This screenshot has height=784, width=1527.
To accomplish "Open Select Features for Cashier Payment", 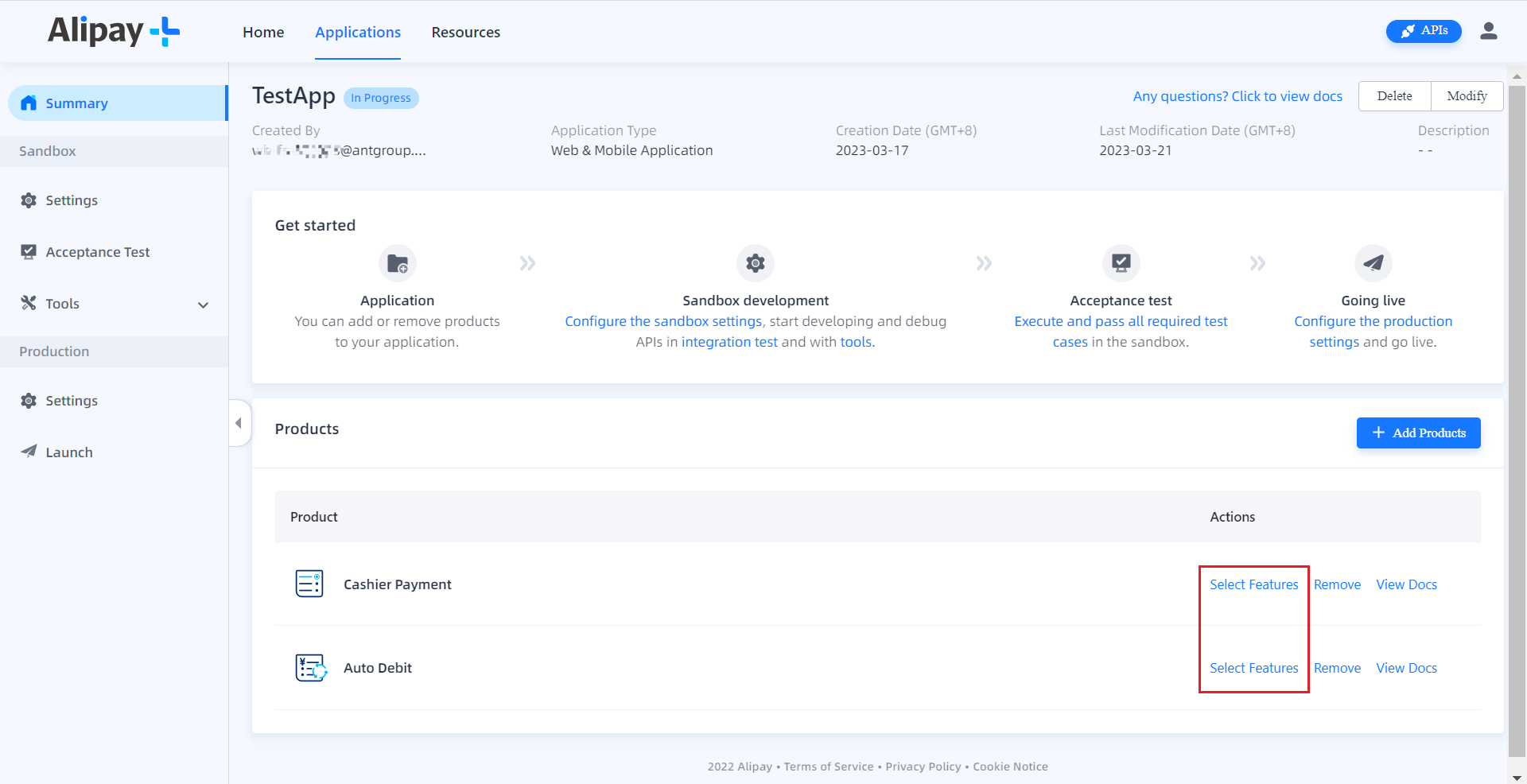I will (x=1253, y=584).
